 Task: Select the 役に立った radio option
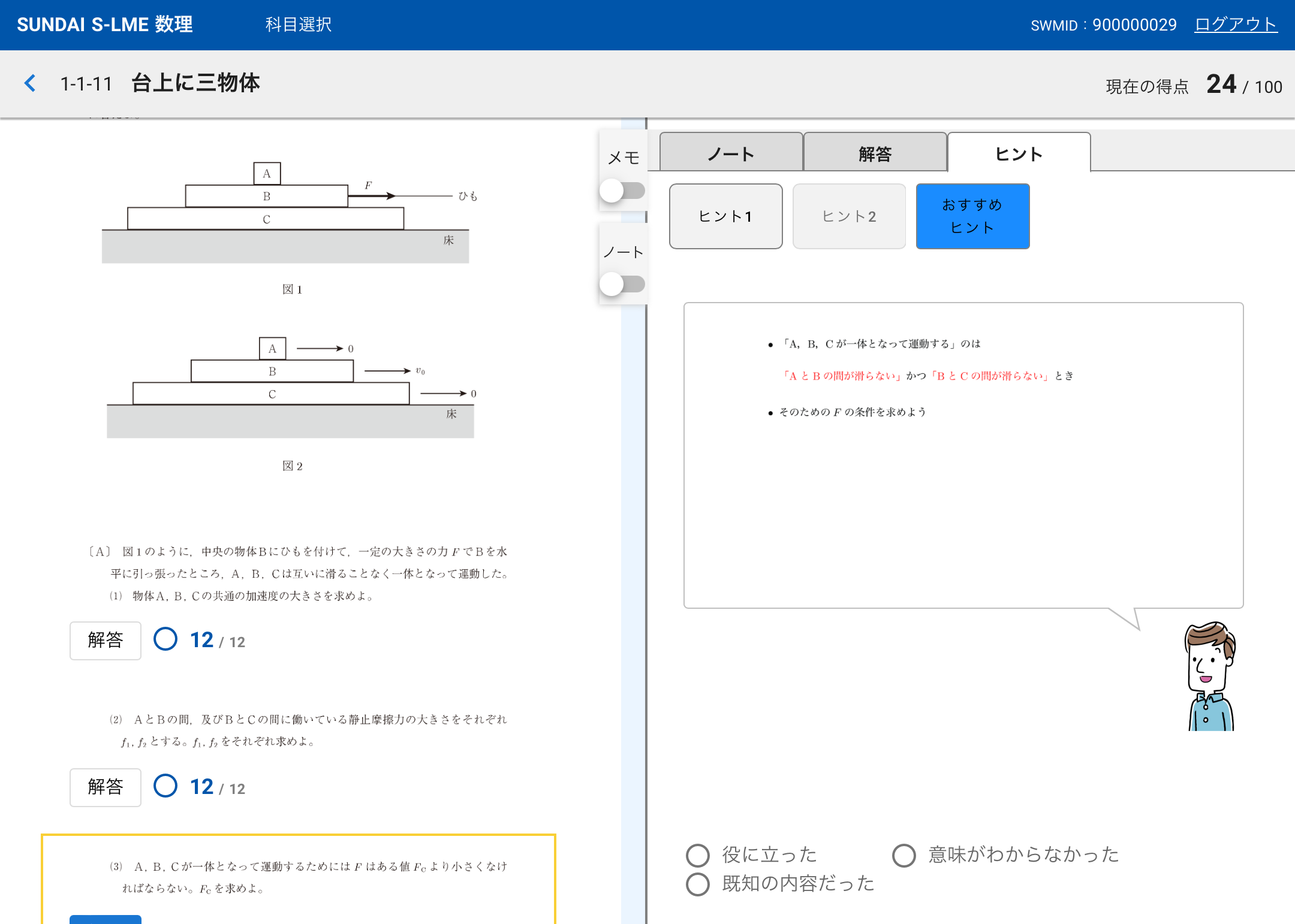(697, 855)
